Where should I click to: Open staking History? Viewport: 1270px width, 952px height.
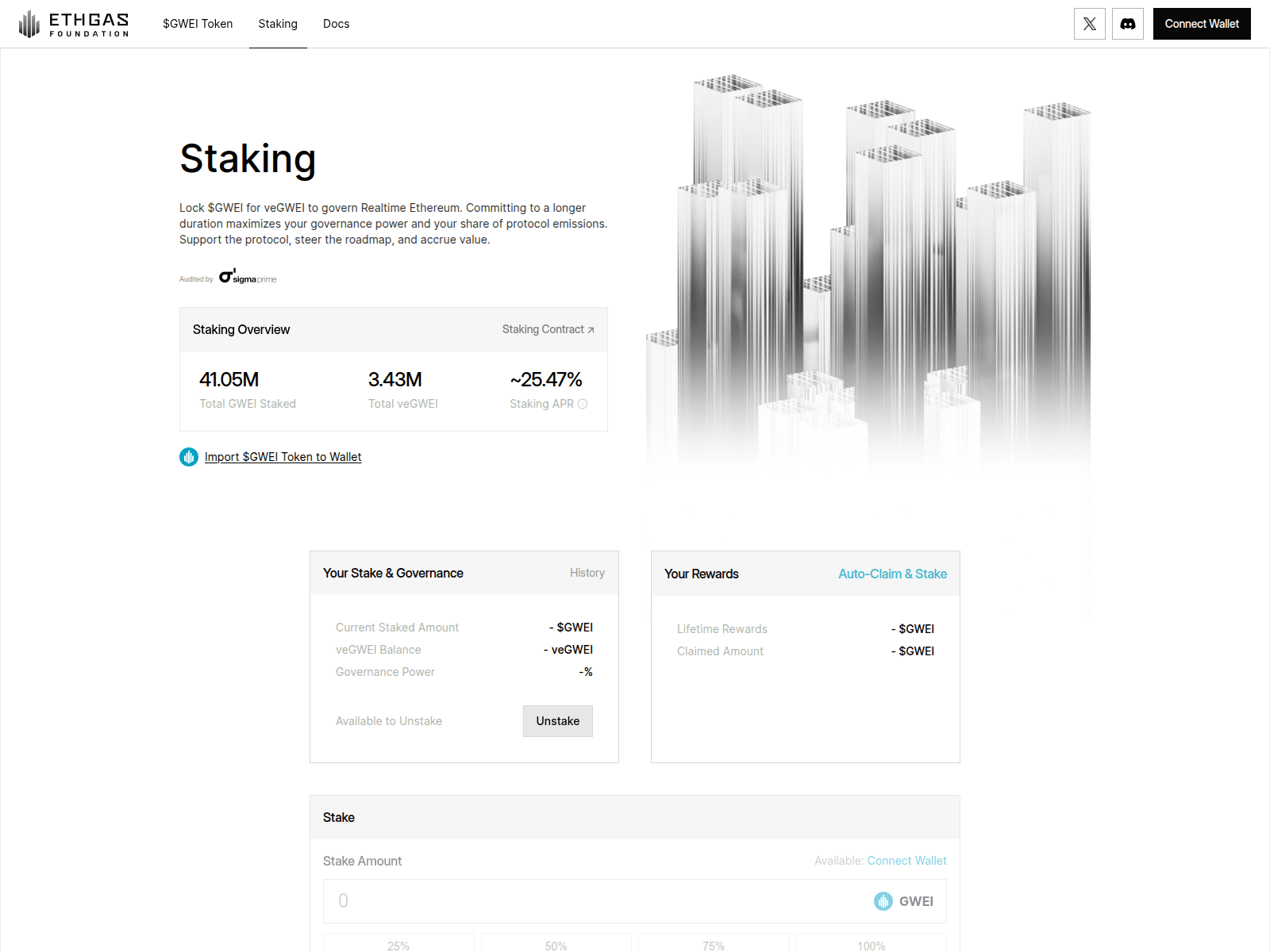(x=587, y=573)
